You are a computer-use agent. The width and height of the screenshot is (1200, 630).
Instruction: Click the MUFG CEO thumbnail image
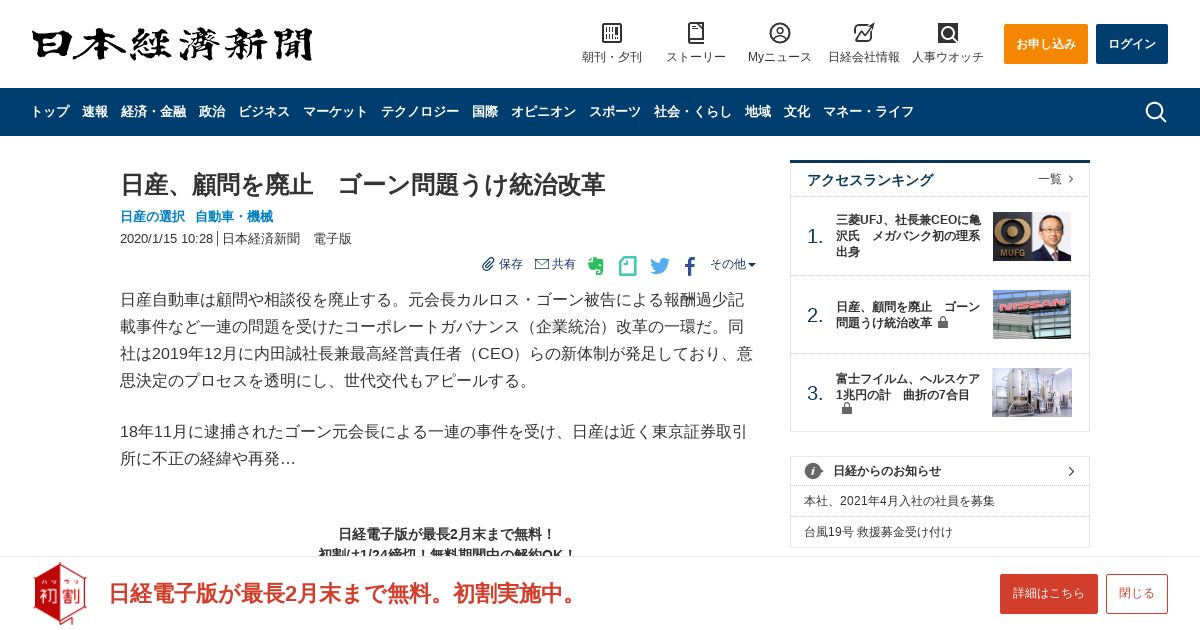pyautogui.click(x=1032, y=236)
